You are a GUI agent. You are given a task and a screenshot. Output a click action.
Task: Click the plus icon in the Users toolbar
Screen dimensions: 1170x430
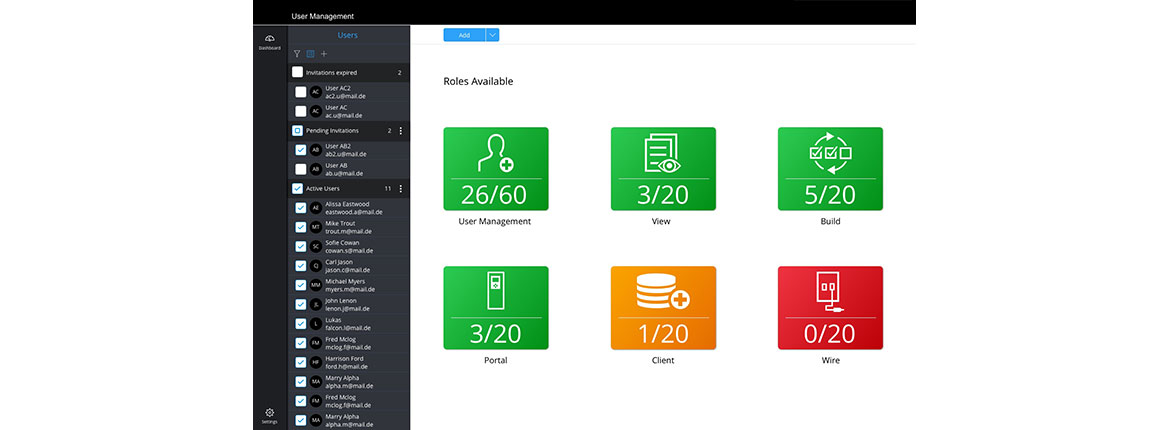(x=324, y=54)
